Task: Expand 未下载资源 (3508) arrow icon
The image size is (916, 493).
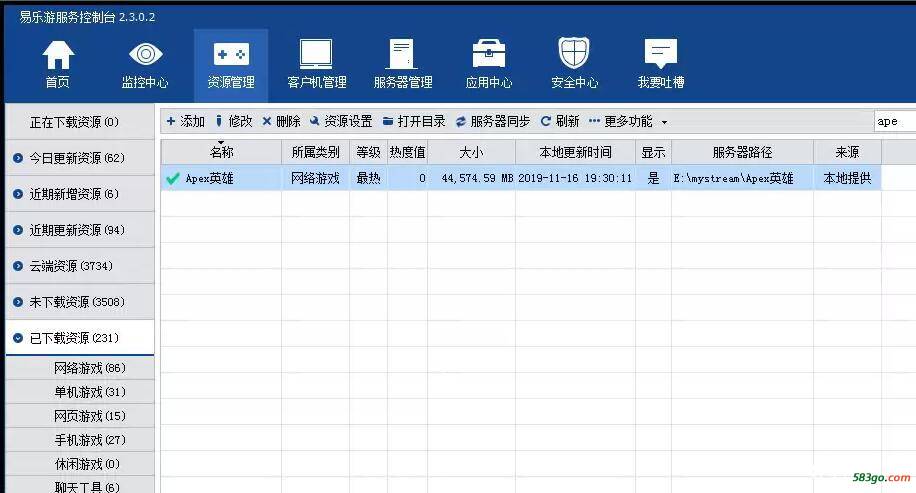Action: pos(18,302)
